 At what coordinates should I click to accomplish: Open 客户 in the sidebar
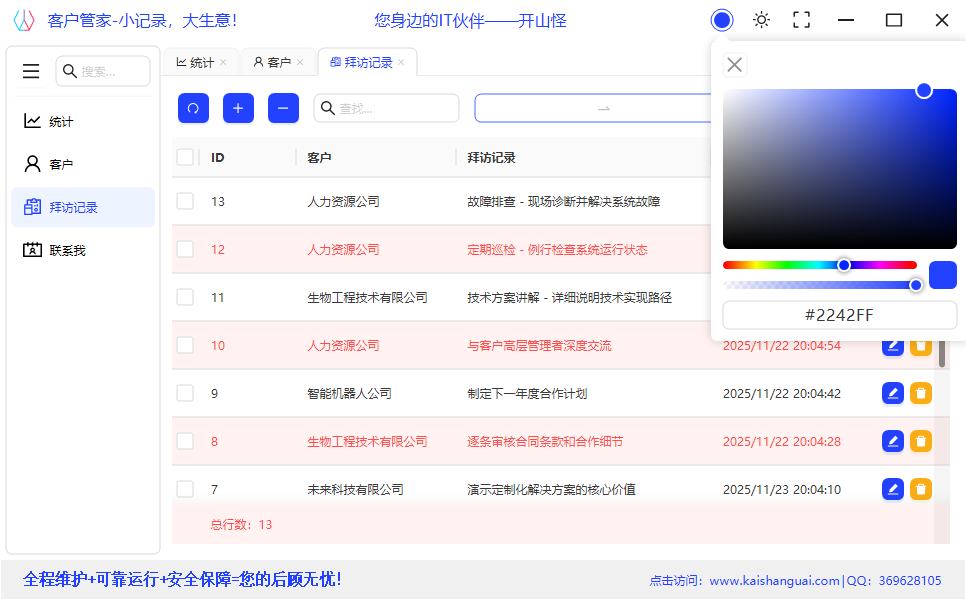point(83,164)
